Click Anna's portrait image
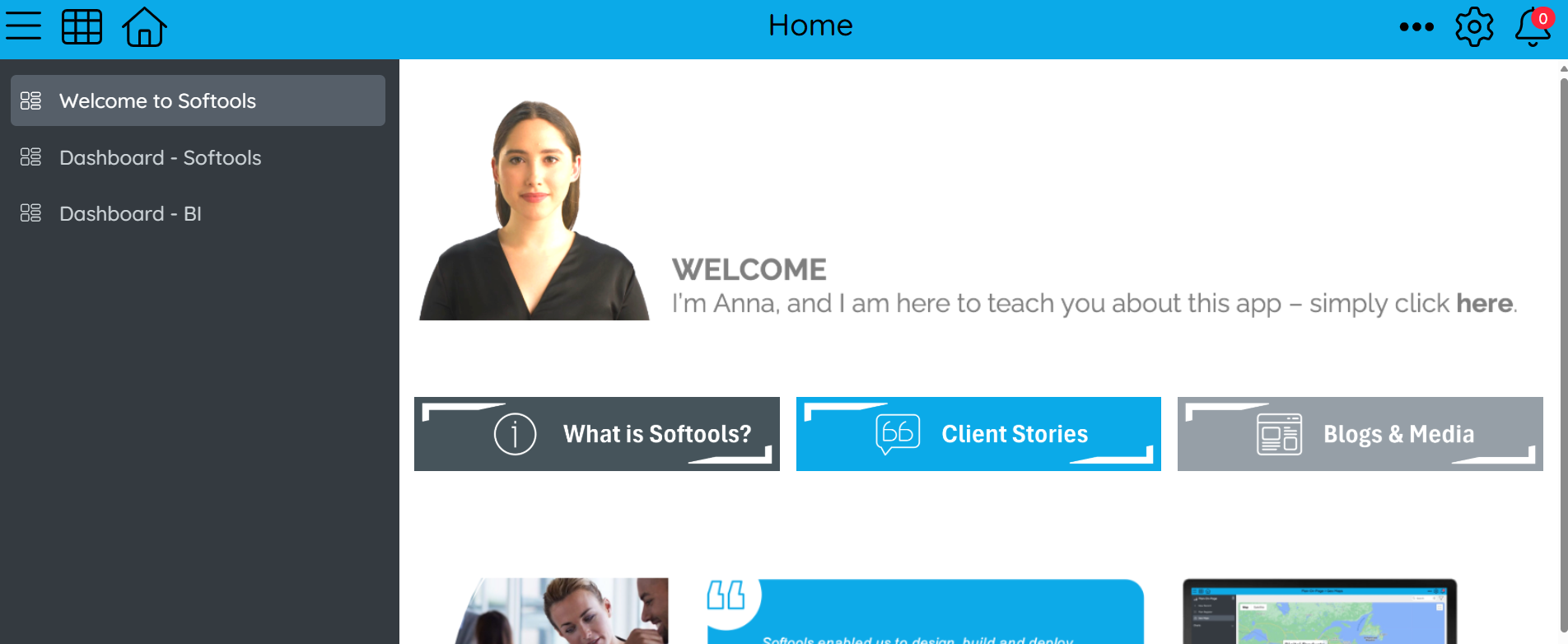Viewport: 1568px width, 644px height. (534, 210)
